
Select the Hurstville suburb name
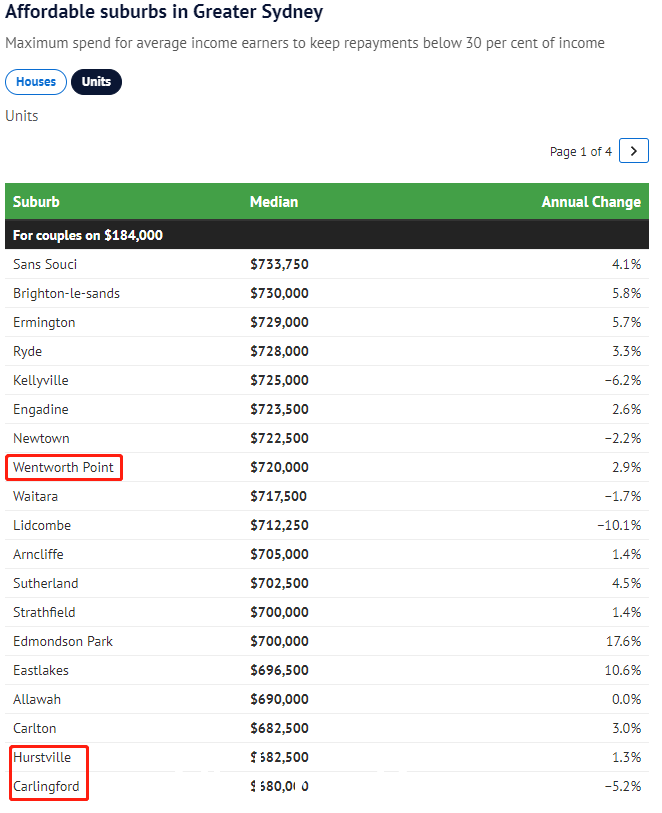42,758
